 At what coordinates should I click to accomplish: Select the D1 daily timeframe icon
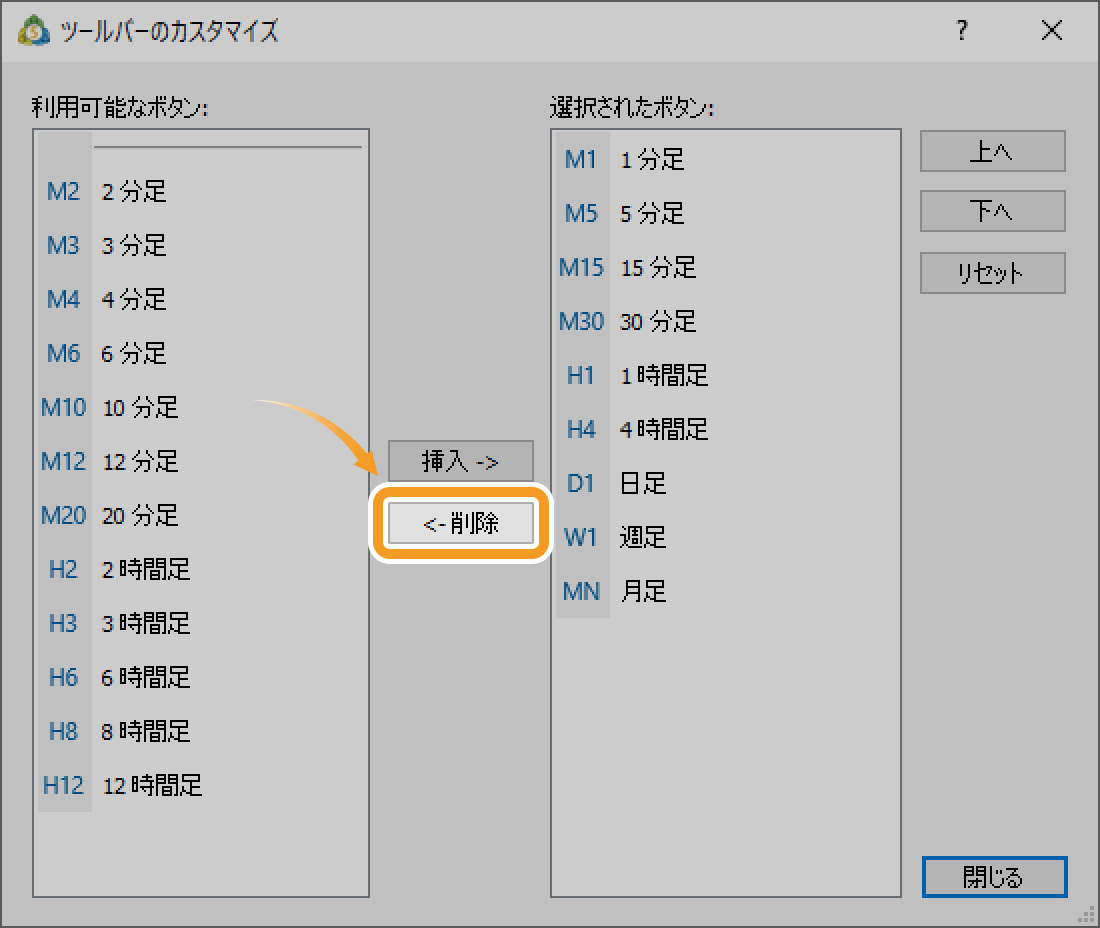click(581, 483)
